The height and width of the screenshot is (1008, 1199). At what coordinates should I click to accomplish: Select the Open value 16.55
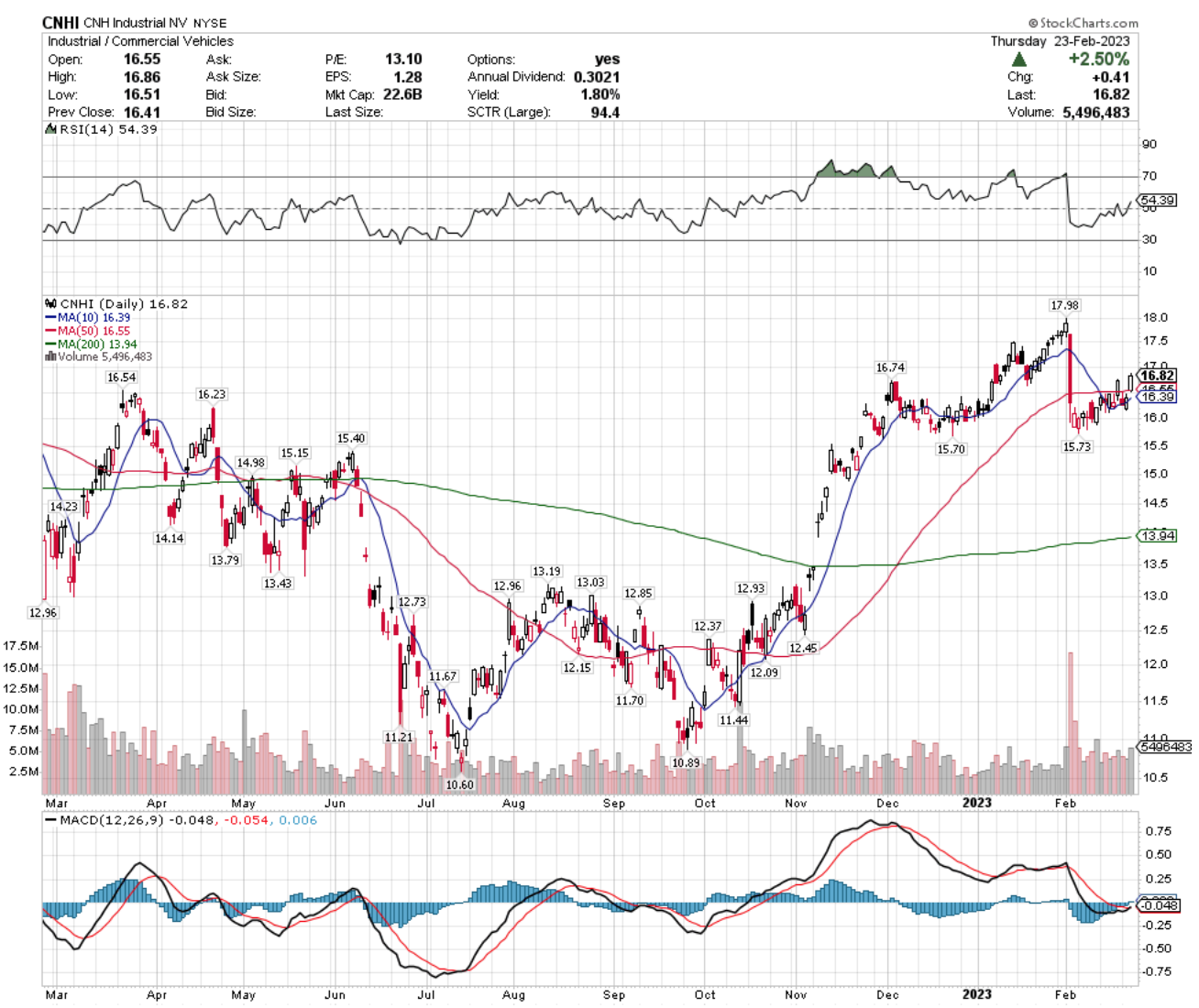pyautogui.click(x=142, y=59)
